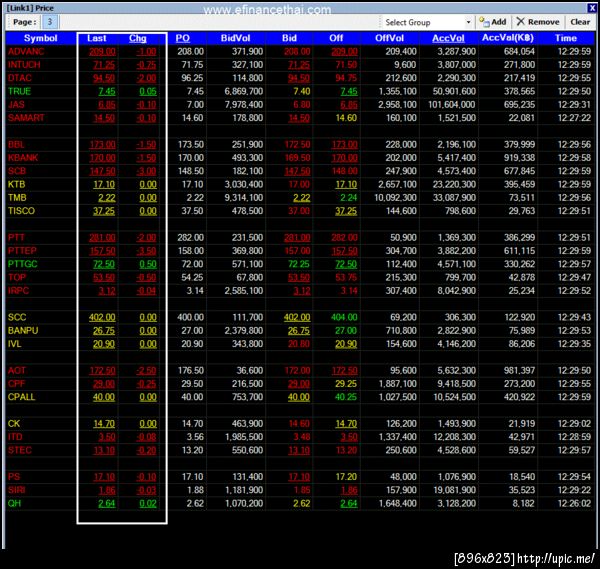Click the Clear button

pyautogui.click(x=580, y=22)
